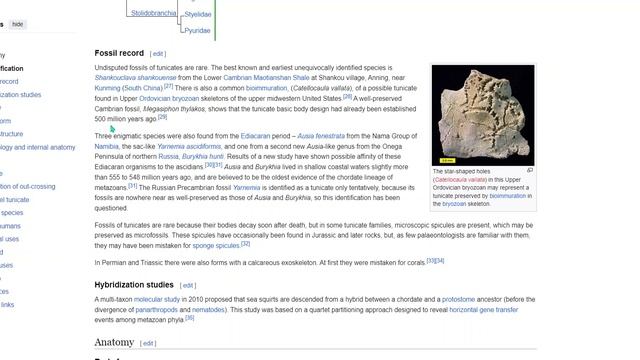Open the Stolidobranchia link in the cladogram

[x=153, y=13]
